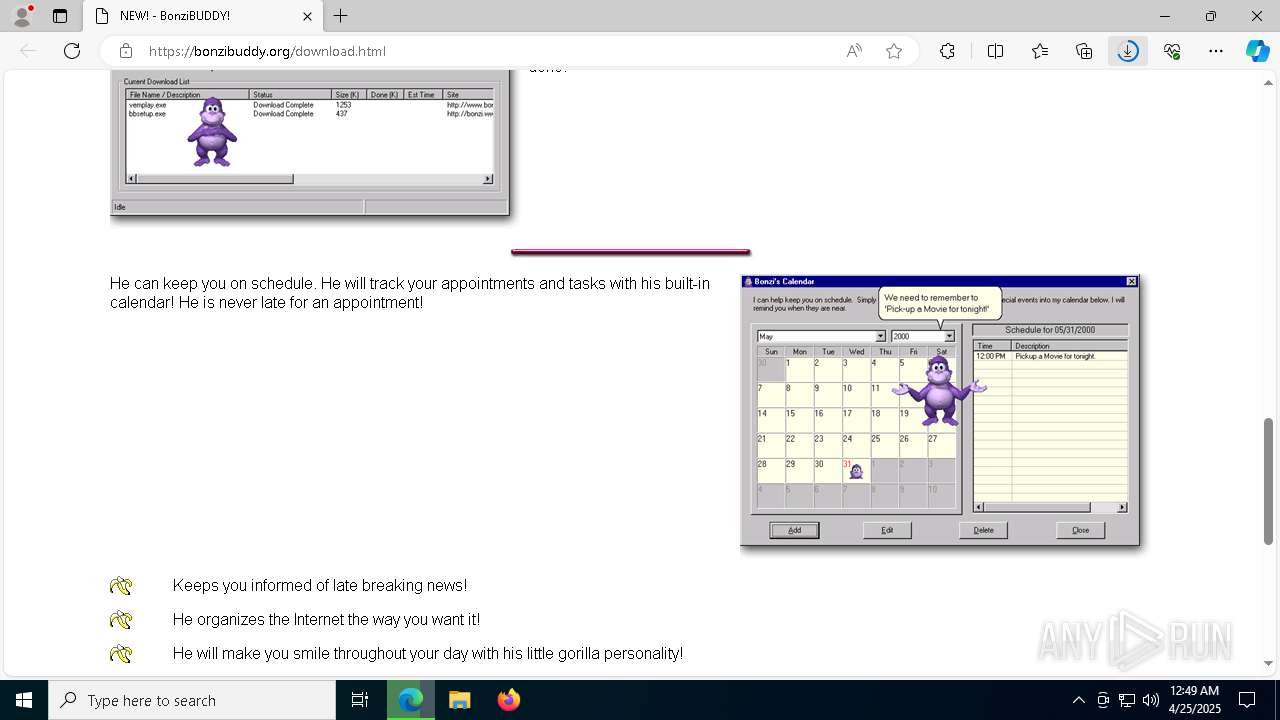Click the download list screenshot image
The image size is (1280, 720).
pos(310,144)
